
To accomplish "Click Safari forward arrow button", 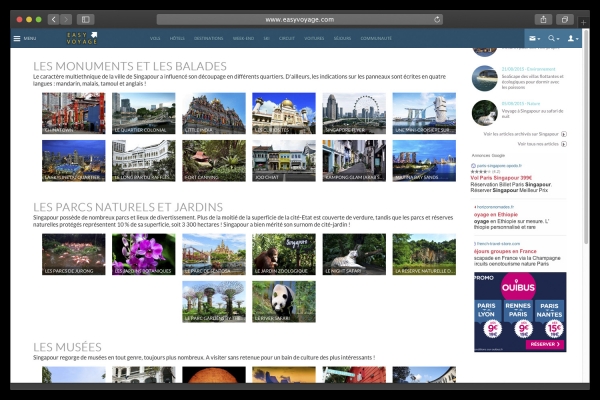I will [66, 19].
